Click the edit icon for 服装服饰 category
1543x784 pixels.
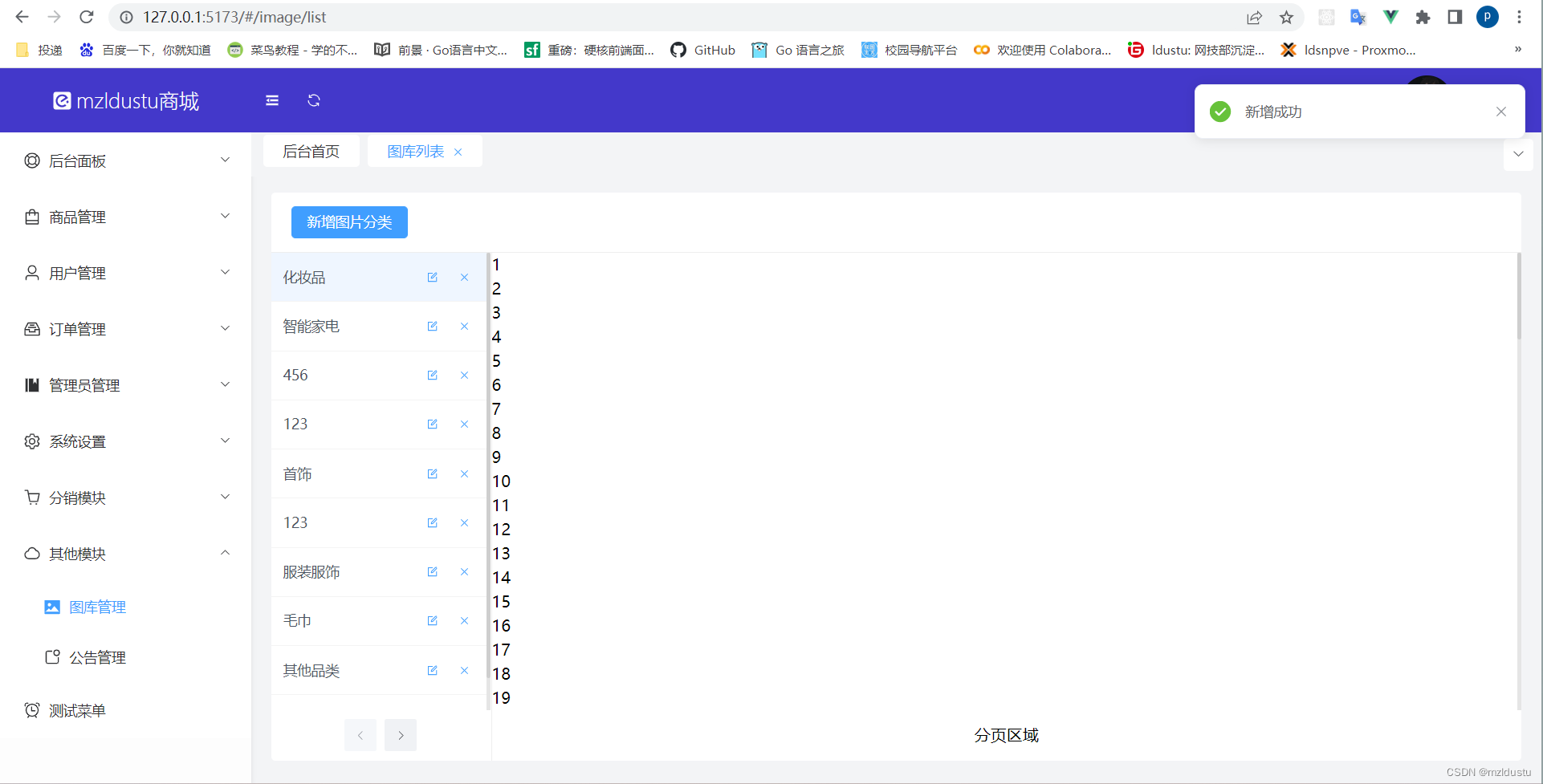[x=432, y=571]
